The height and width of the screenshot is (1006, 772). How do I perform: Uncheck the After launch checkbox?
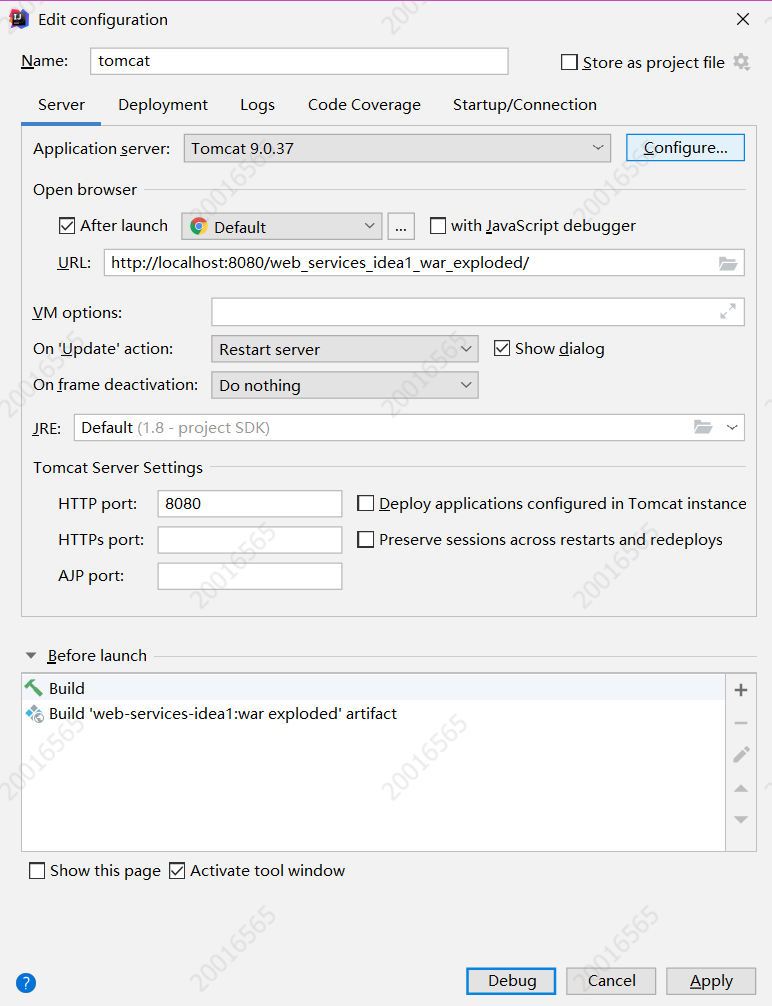click(x=67, y=226)
